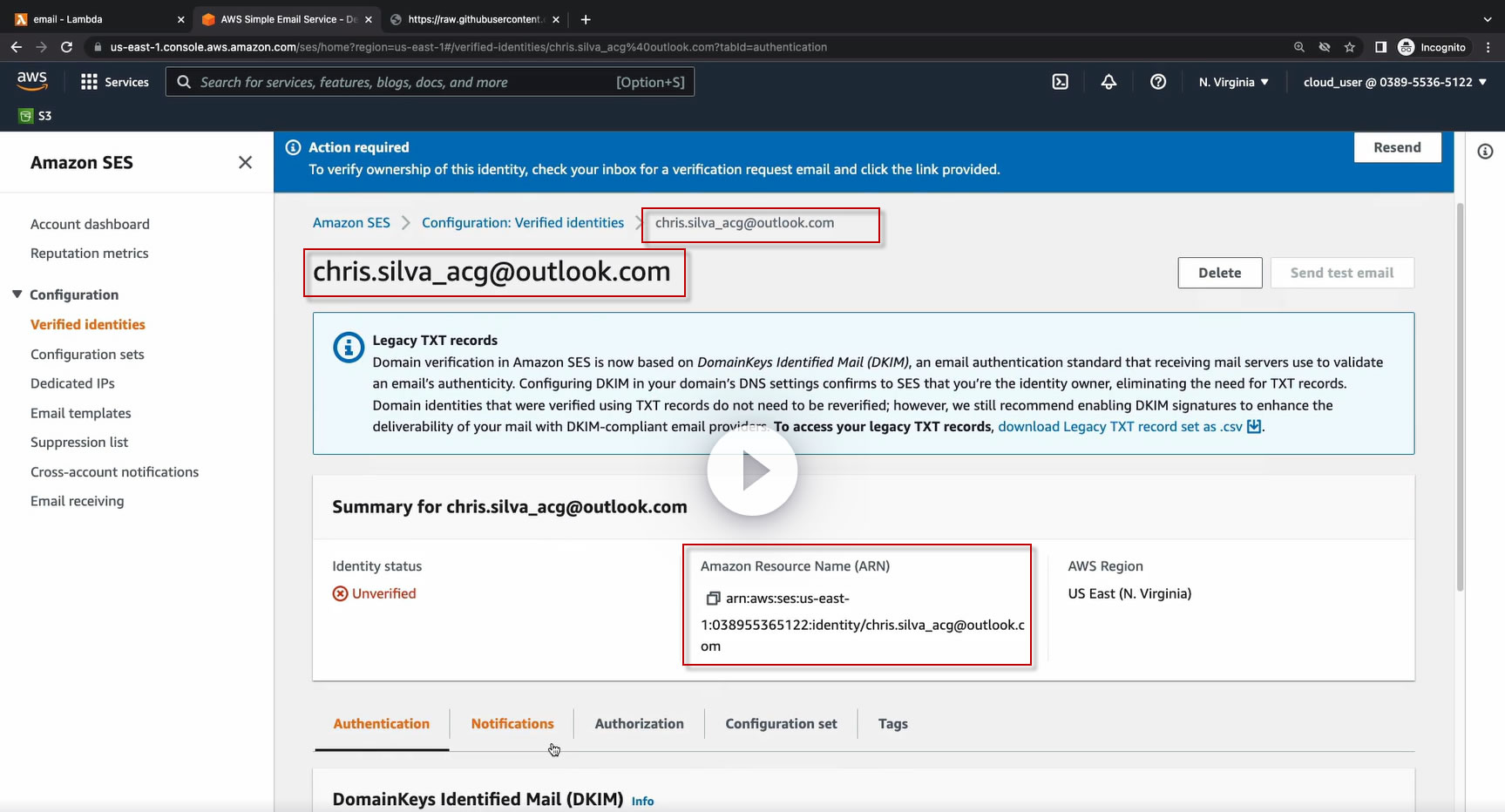Image resolution: width=1505 pixels, height=812 pixels.
Task: Click the AWS logo home icon
Action: [x=32, y=81]
